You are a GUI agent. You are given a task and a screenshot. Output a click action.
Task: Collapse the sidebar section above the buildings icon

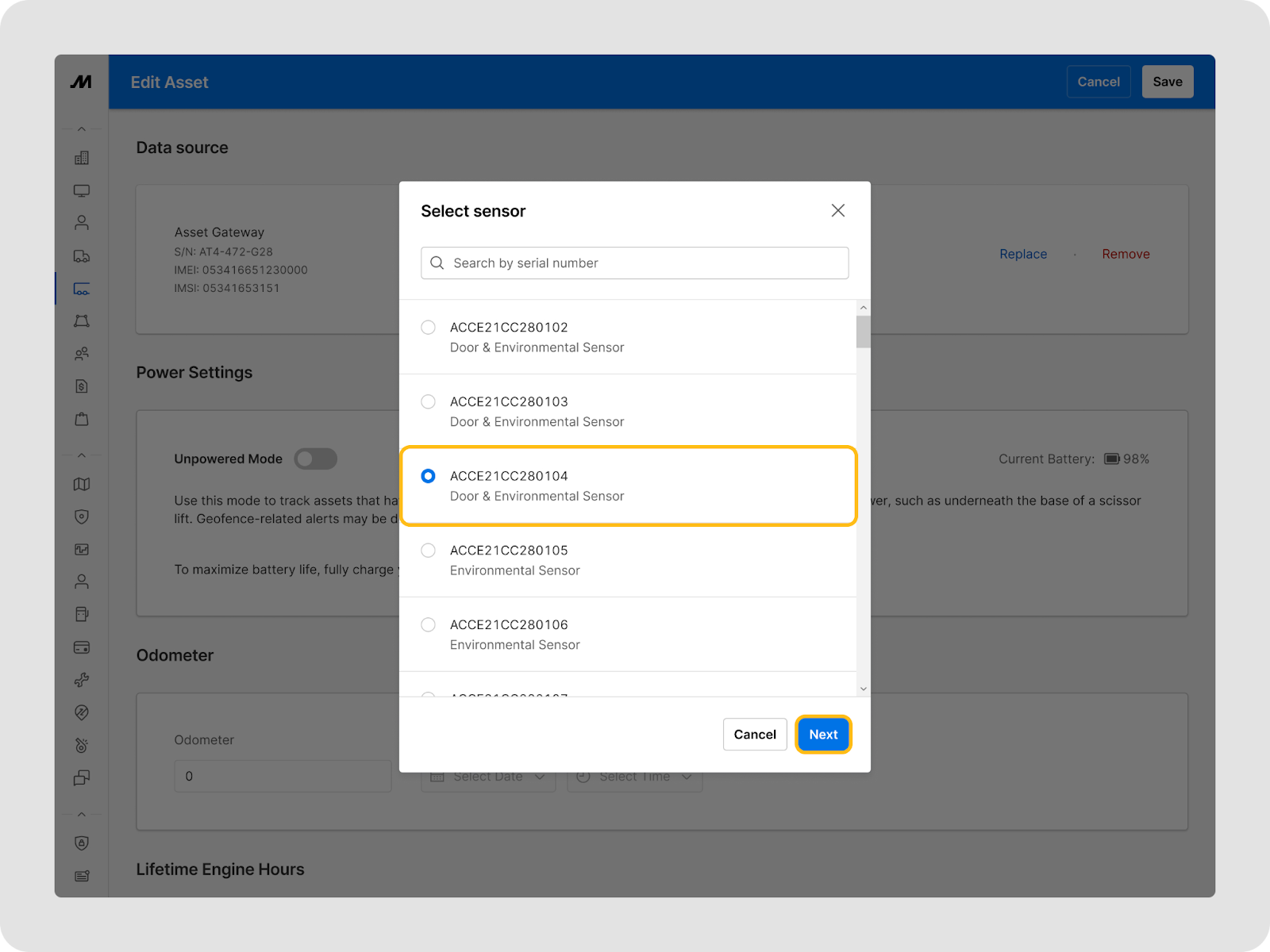(x=81, y=129)
